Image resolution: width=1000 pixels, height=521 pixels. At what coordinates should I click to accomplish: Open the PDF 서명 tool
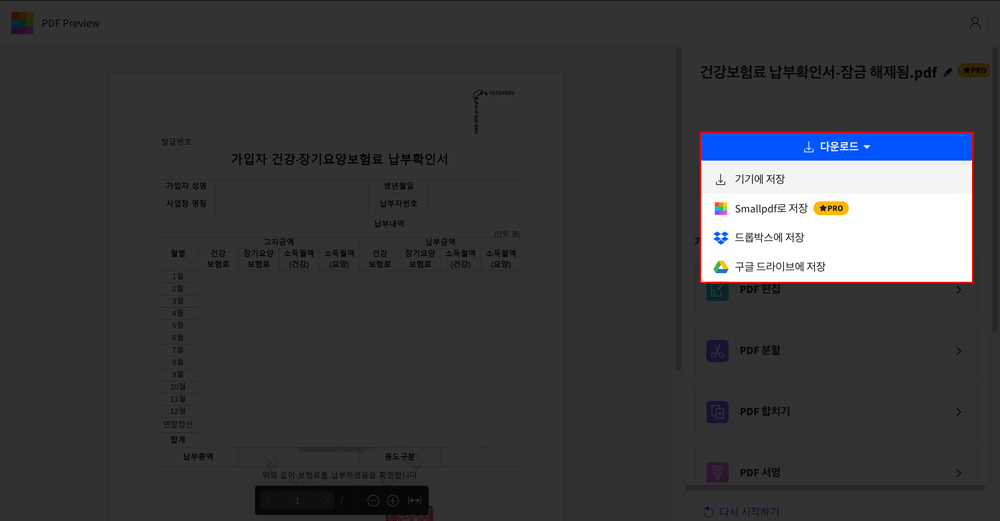pyautogui.click(x=836, y=473)
